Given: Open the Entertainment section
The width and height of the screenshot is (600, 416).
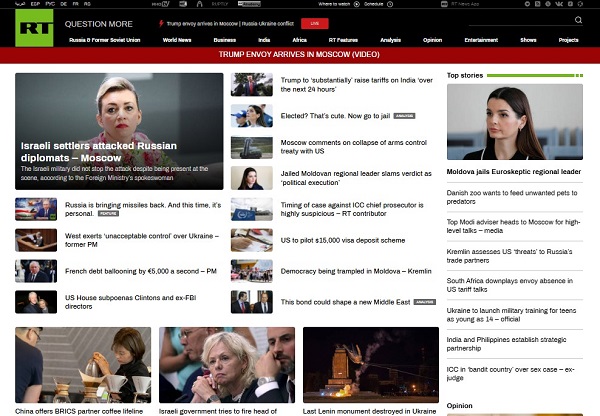Looking at the screenshot, I should (x=481, y=40).
